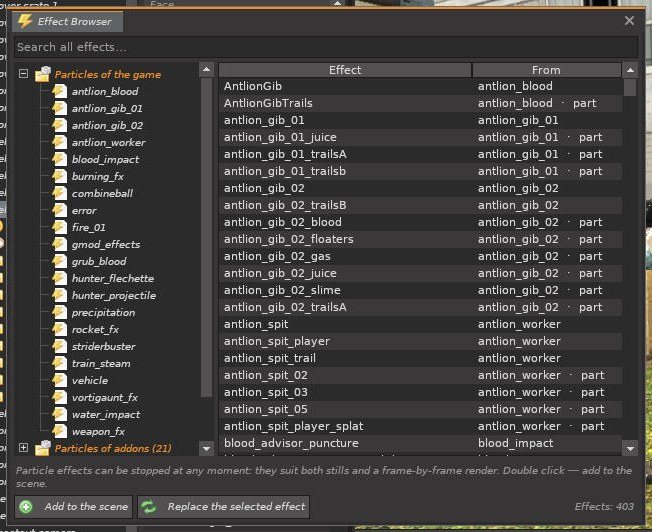
Task: Click the gmod_effects file icon
Action: click(59, 244)
